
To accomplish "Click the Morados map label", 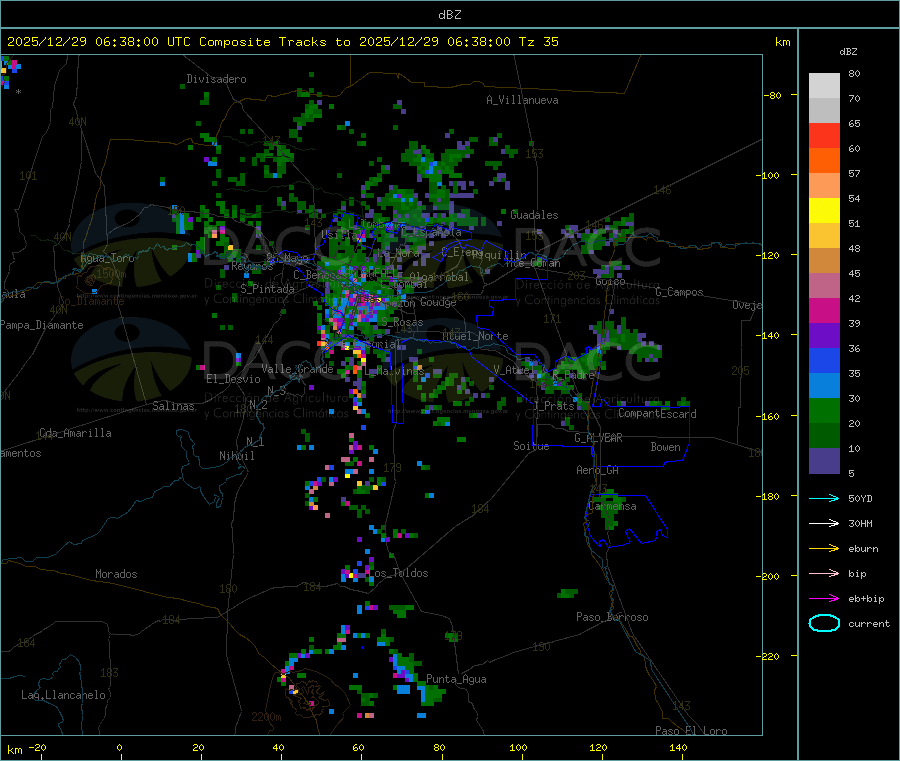I will click(x=116, y=574).
